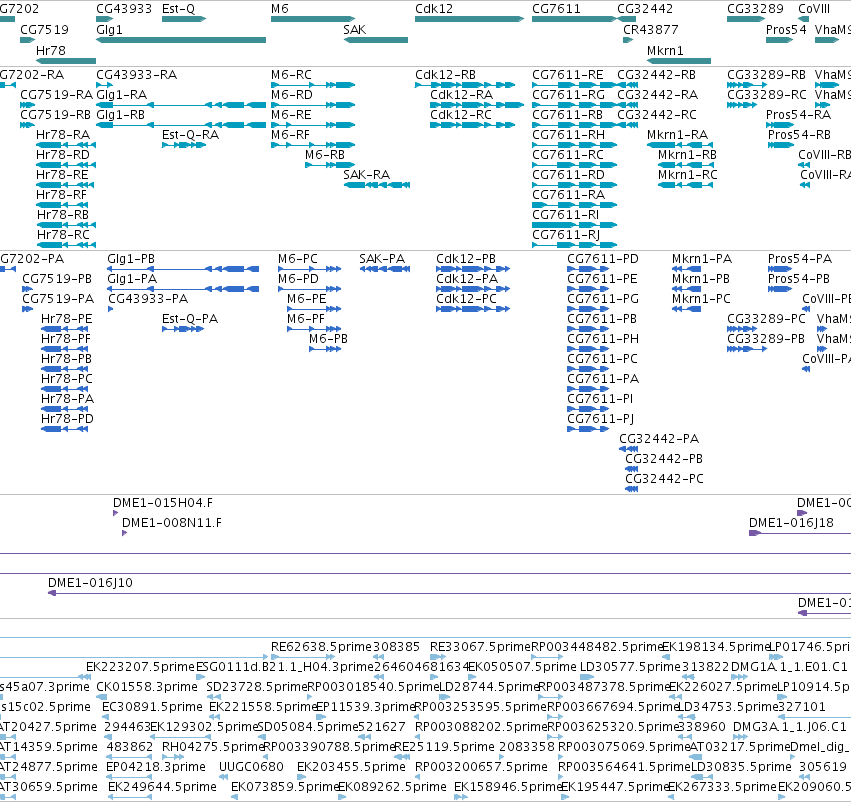Click the CK01558.3prime EST label
The width and height of the screenshot is (851, 802).
coord(147,686)
